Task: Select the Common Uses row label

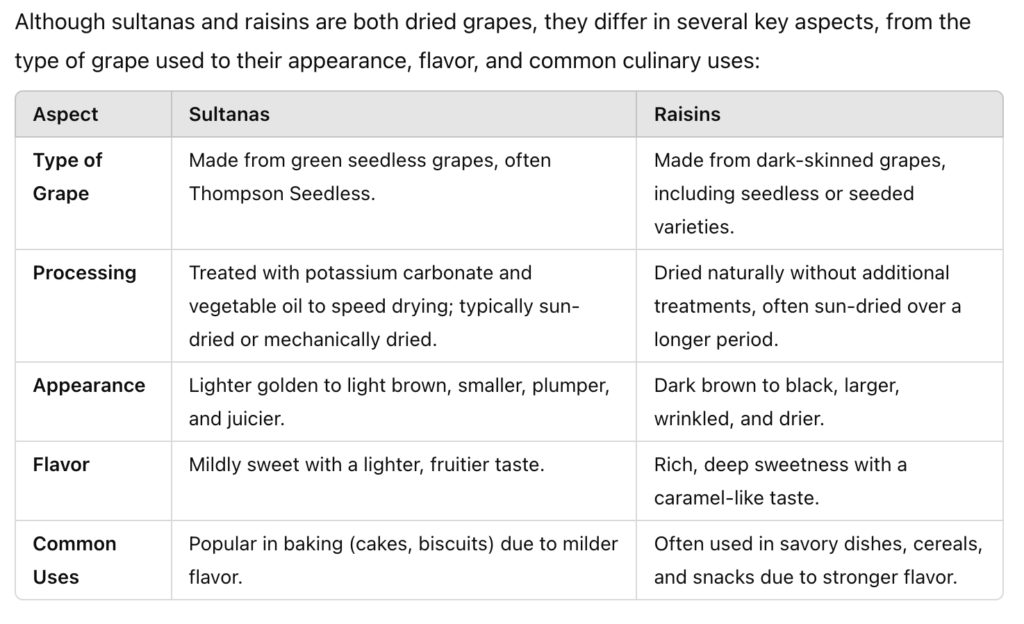Action: click(x=74, y=560)
